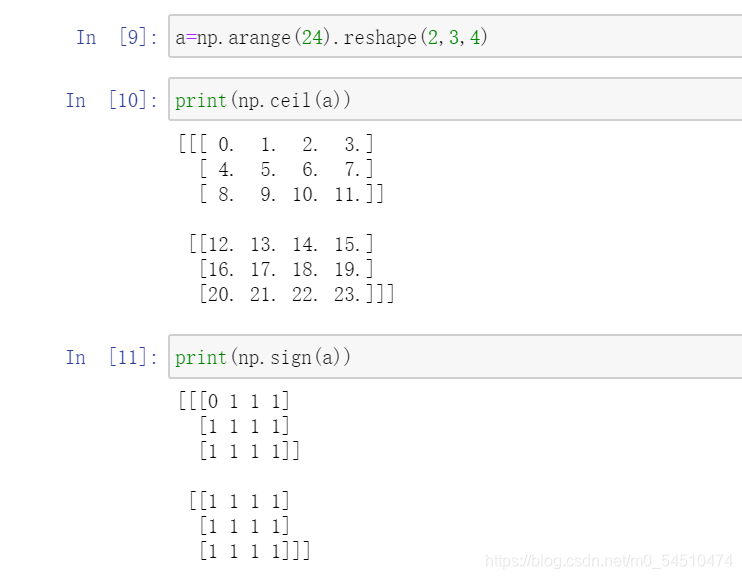Viewport: 742px width, 579px height.
Task: Click the code cell with print(np.ceil(a))
Action: click(455, 99)
